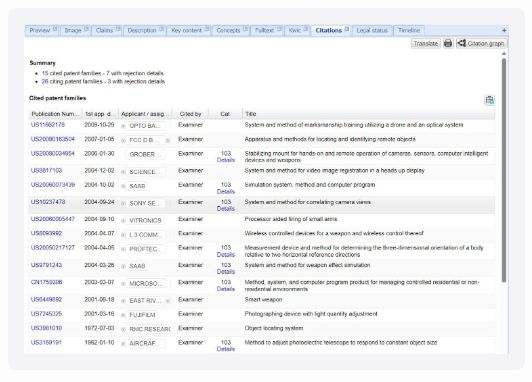Viewport: 532px width, 382px height.
Task: Click the vertical scrollbar on the citations panel
Action: click(x=504, y=170)
